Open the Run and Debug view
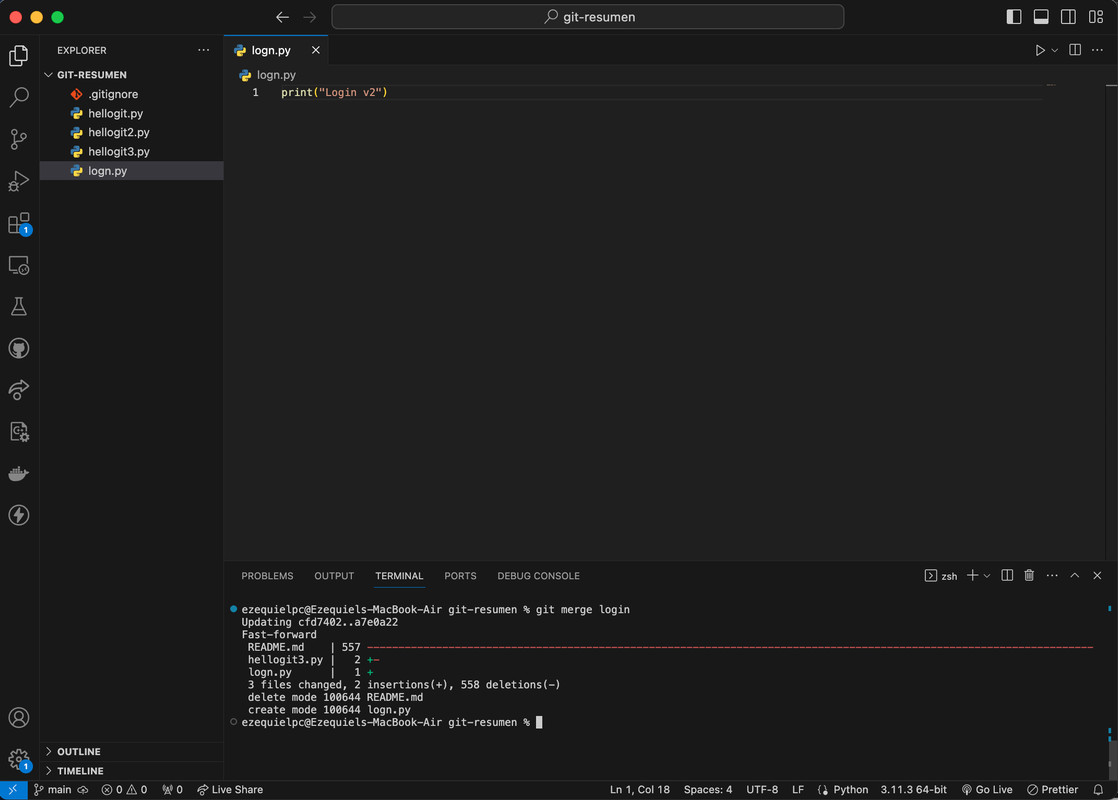The height and width of the screenshot is (800, 1118). click(19, 181)
